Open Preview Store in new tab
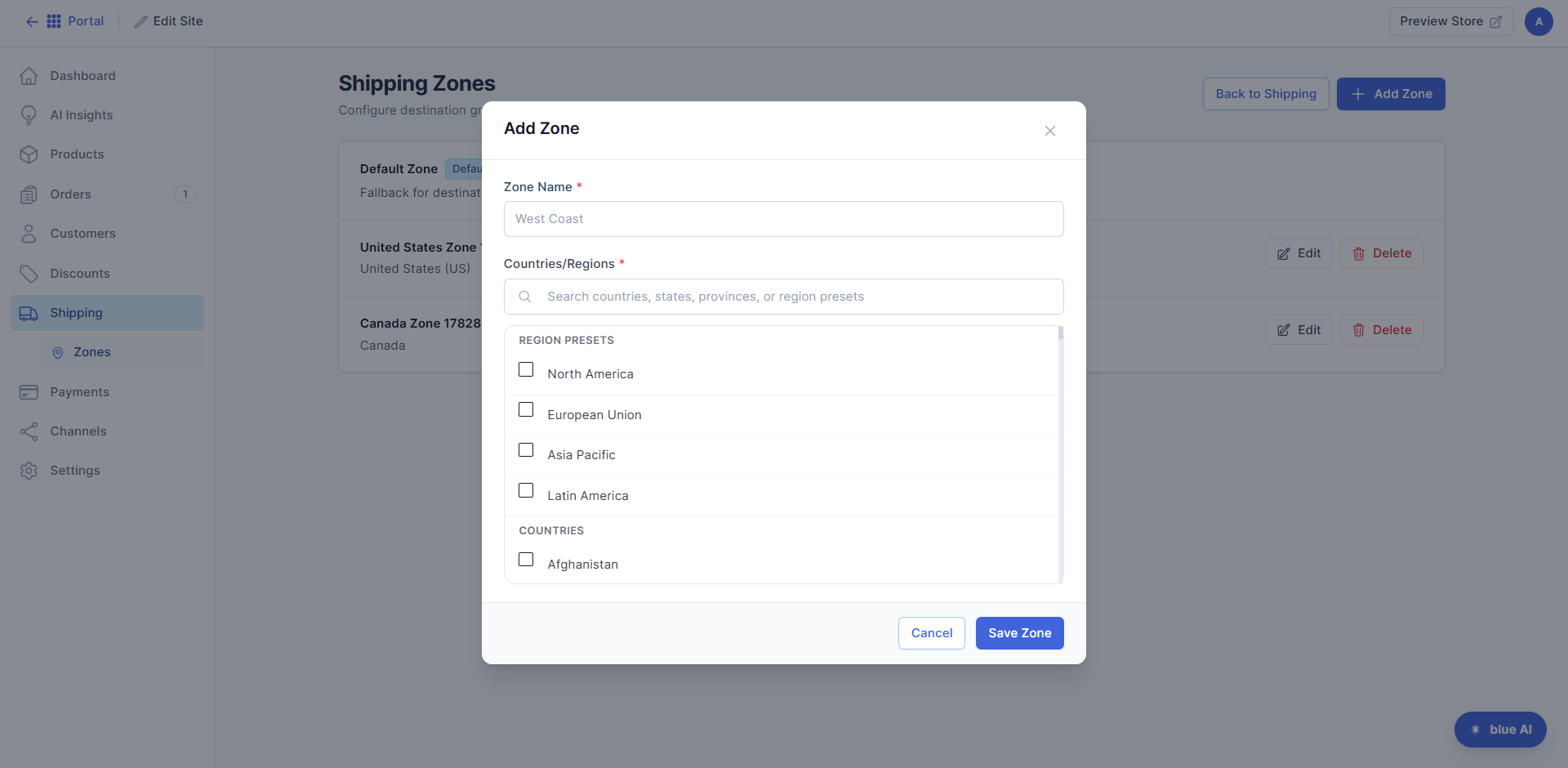This screenshot has height=768, width=1568. [x=1450, y=21]
